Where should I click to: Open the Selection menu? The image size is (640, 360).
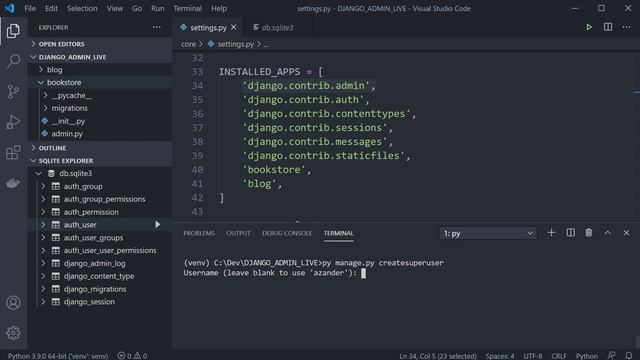point(82,8)
